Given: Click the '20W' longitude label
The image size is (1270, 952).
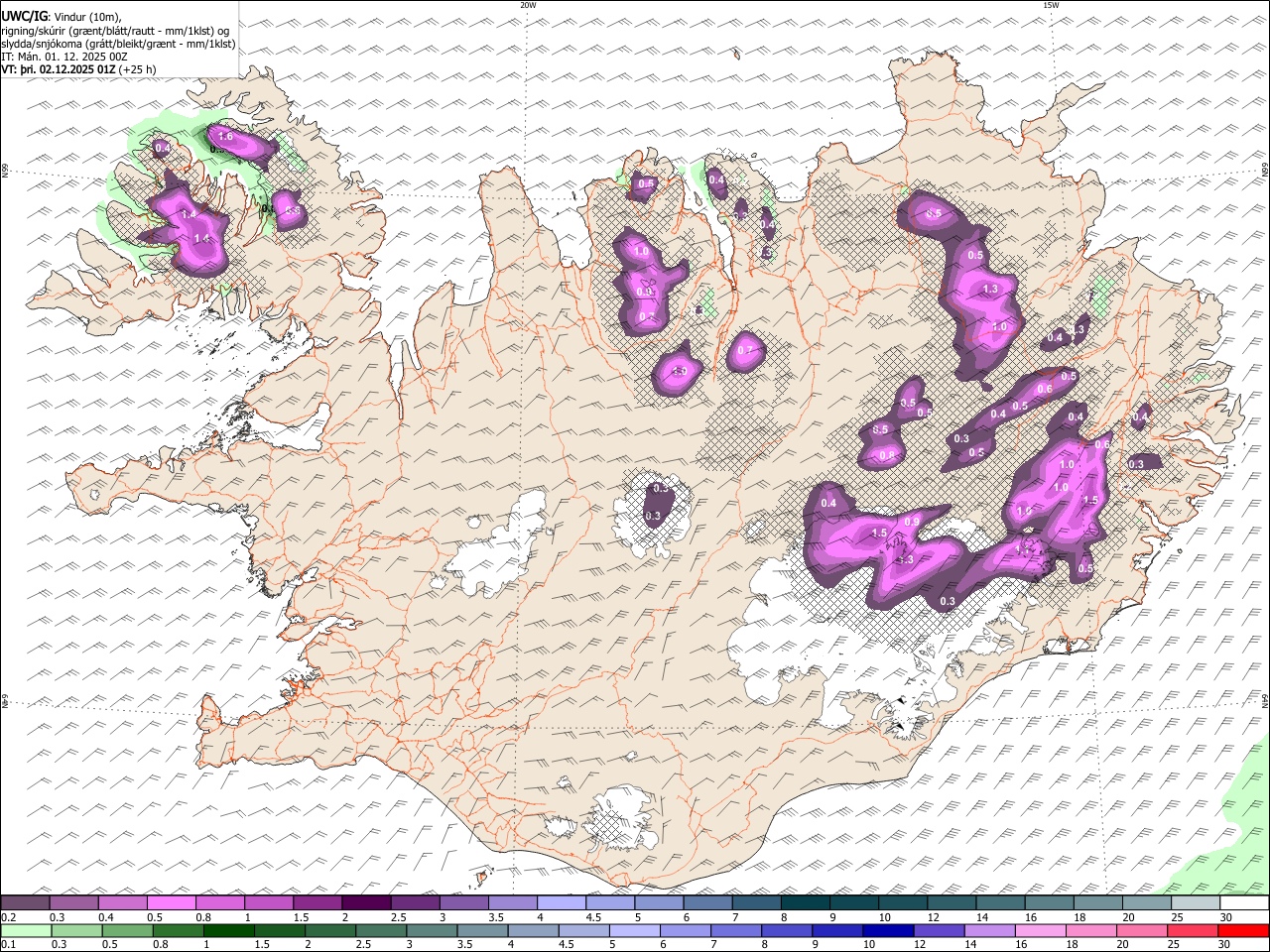Looking at the screenshot, I should point(528,5).
